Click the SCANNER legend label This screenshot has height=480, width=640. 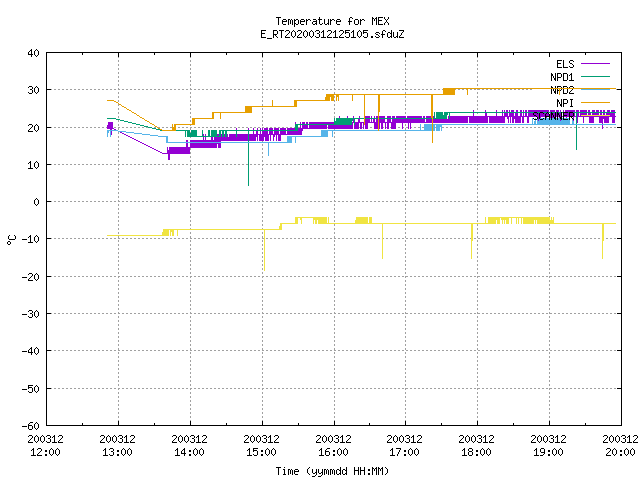tap(553, 116)
